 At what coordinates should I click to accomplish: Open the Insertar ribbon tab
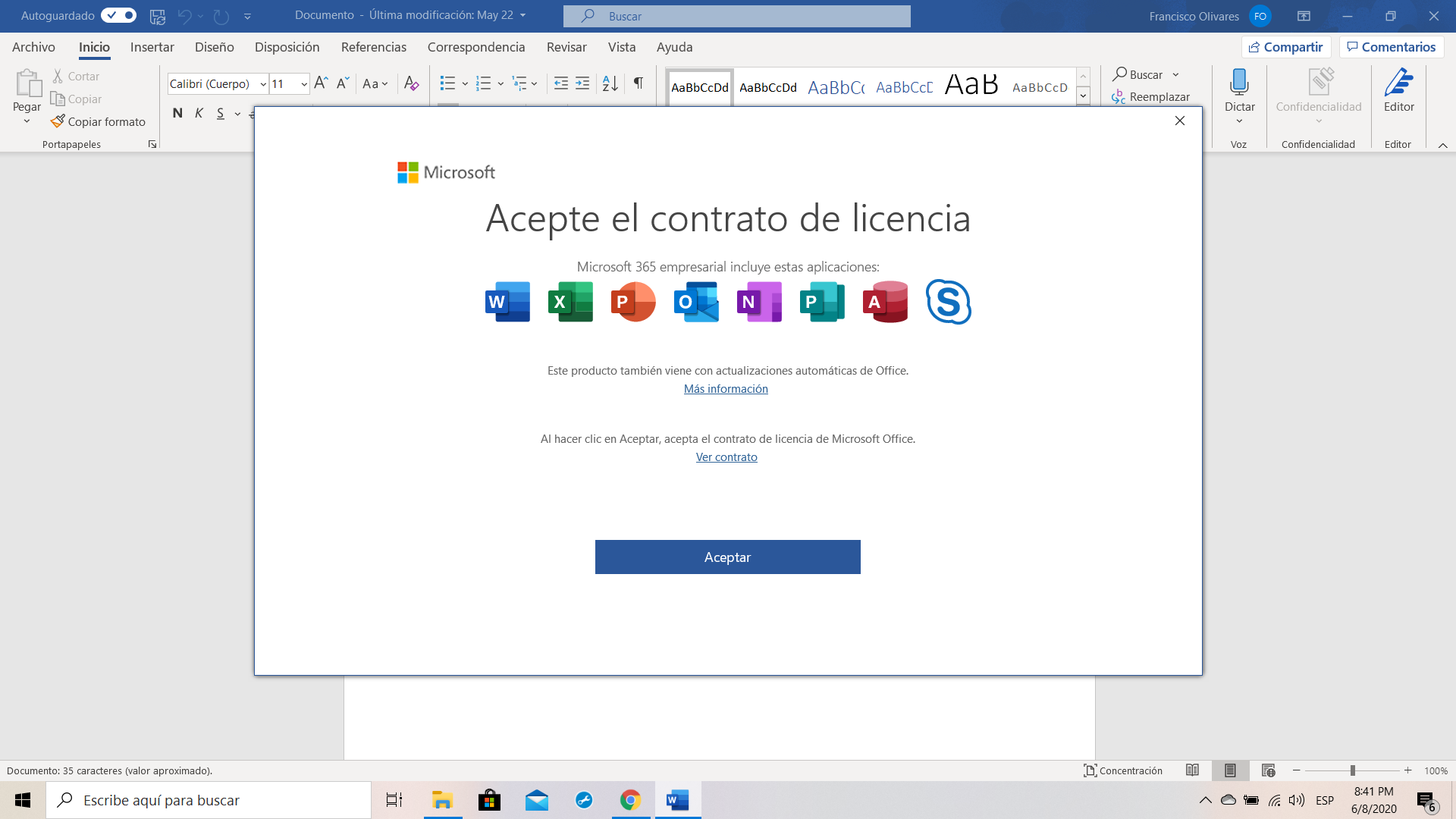coord(152,47)
